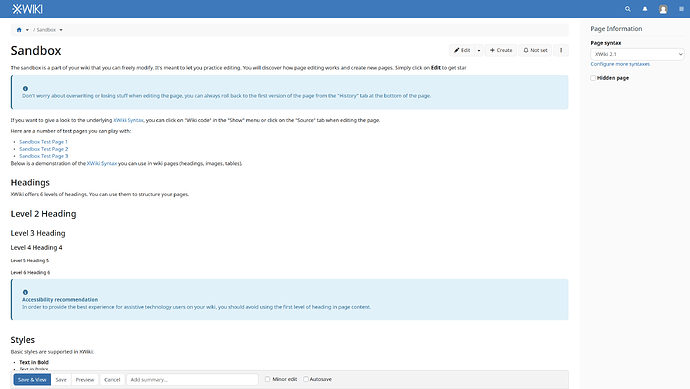The width and height of the screenshot is (690, 389).
Task: Click the Level 4 Heading 4 text
Action: pos(37,247)
